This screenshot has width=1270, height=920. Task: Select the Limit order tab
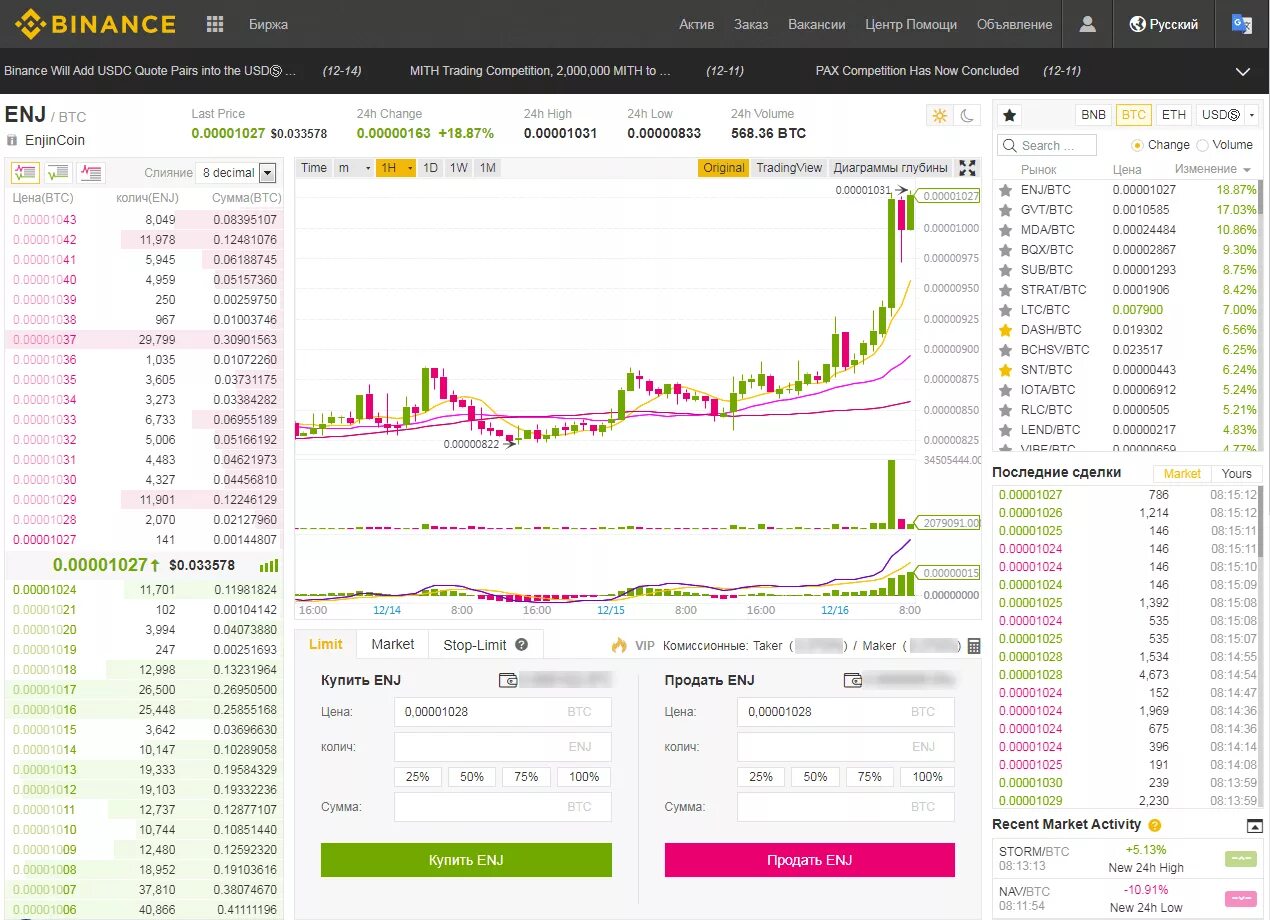[326, 645]
